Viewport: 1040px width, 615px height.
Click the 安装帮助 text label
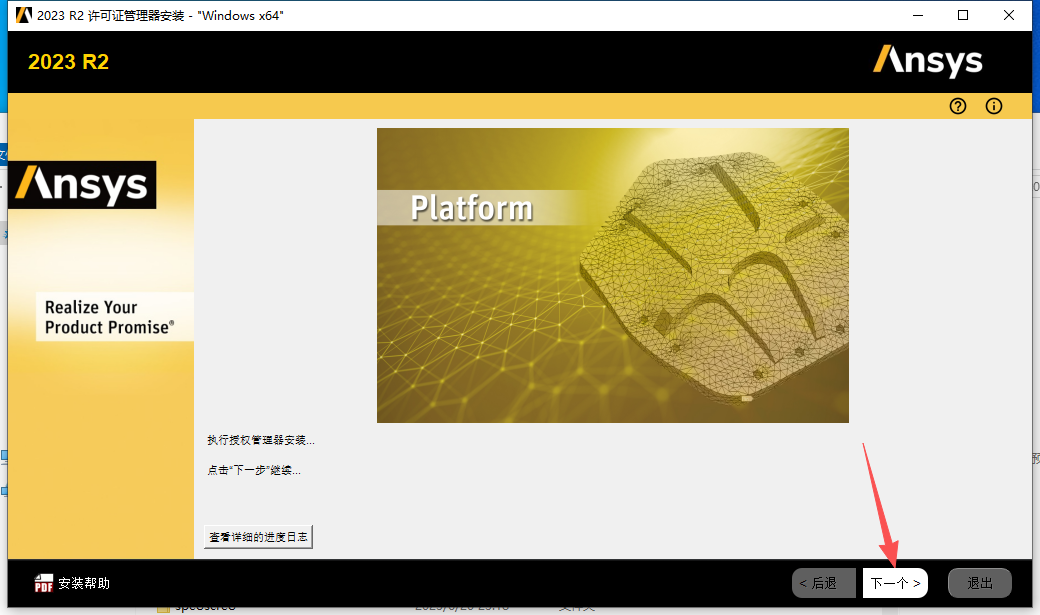83,582
